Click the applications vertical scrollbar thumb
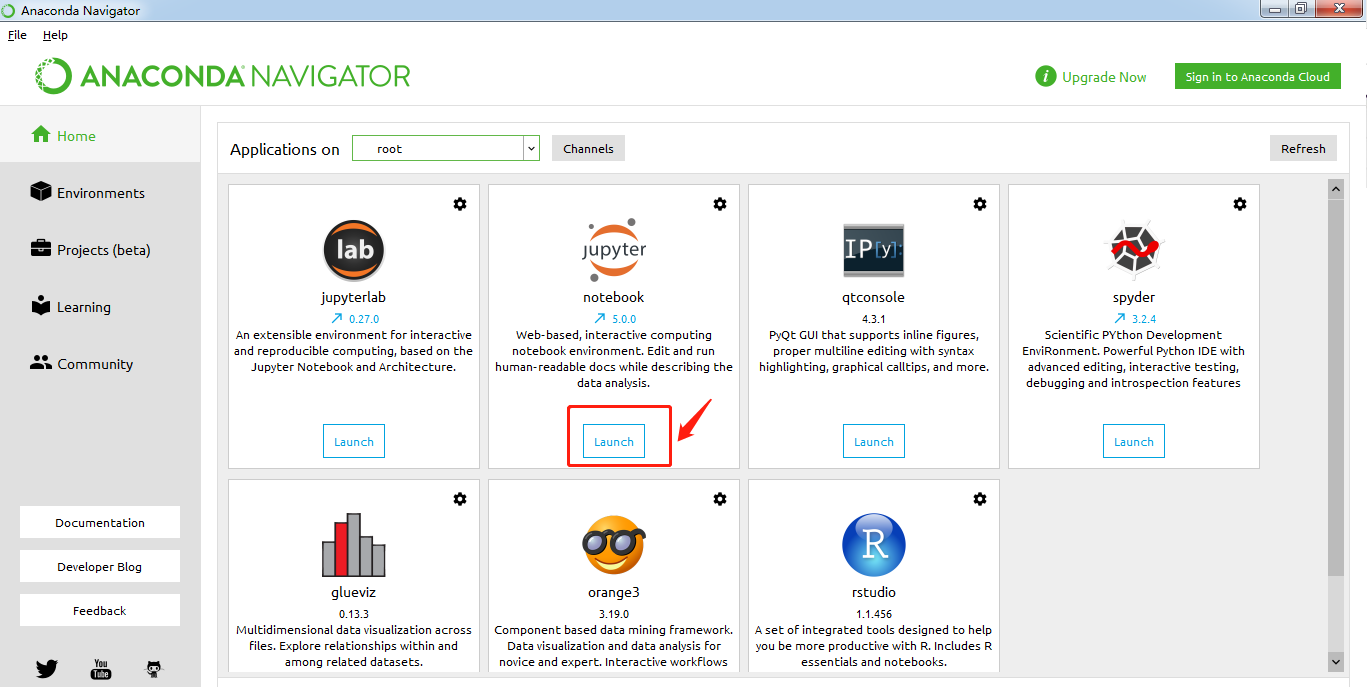Image resolution: width=1367 pixels, height=687 pixels. tap(1336, 387)
